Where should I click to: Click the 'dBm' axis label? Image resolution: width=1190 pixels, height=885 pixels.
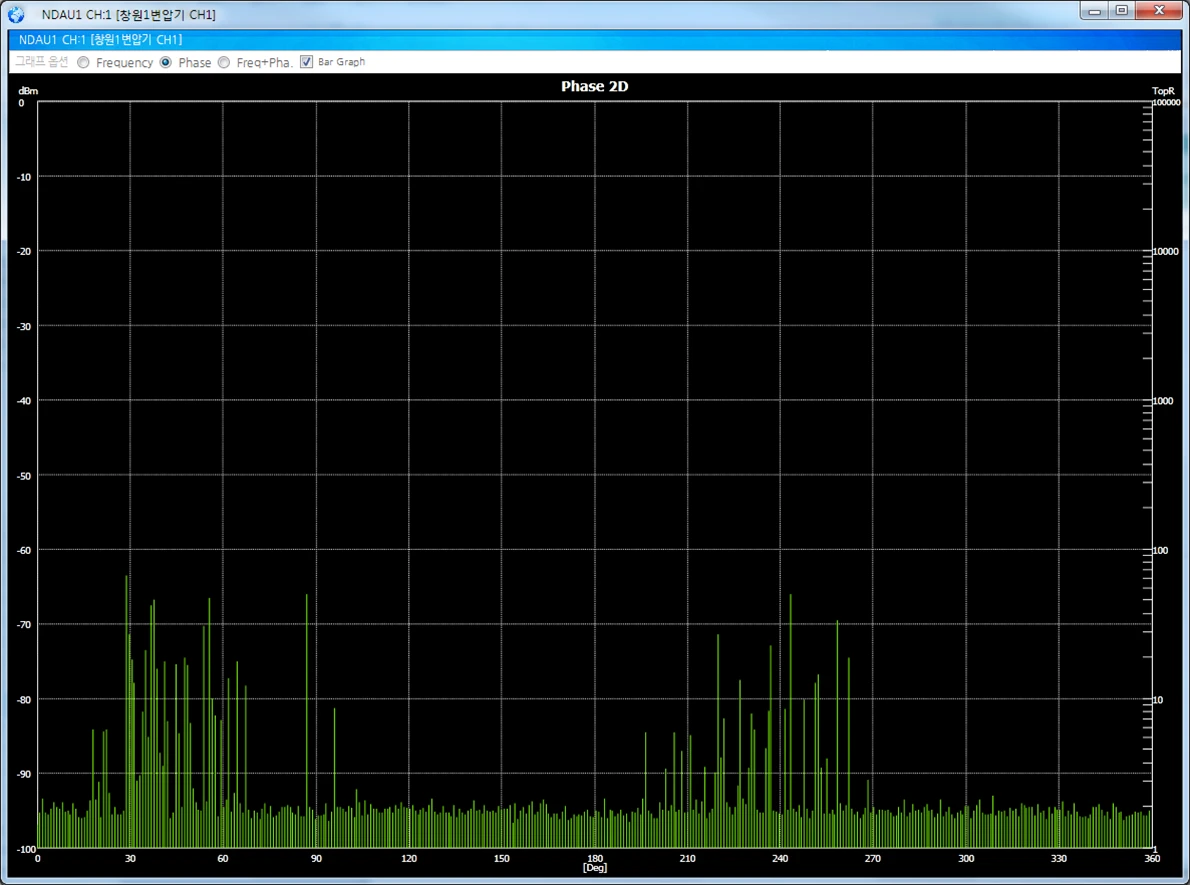click(x=28, y=91)
